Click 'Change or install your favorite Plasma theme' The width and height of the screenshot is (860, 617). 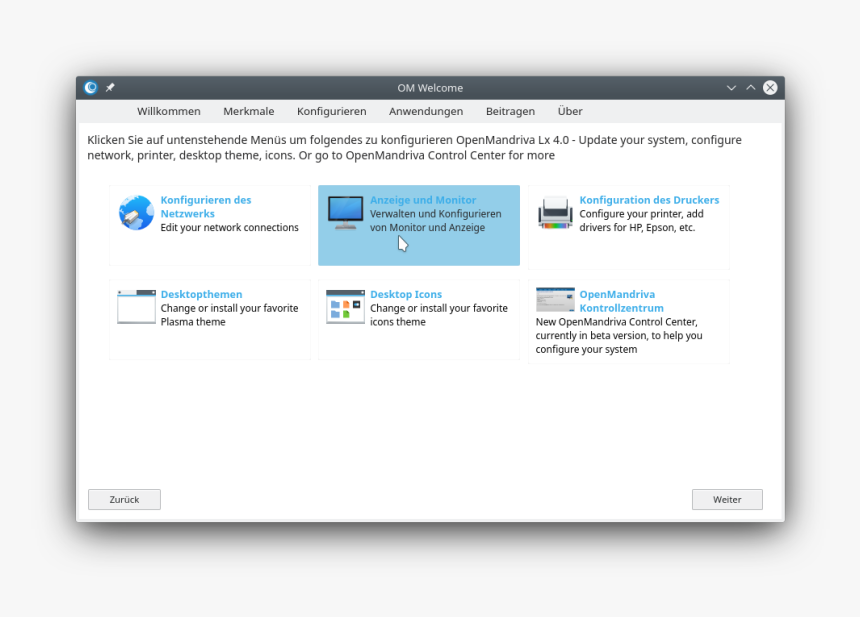pos(229,315)
